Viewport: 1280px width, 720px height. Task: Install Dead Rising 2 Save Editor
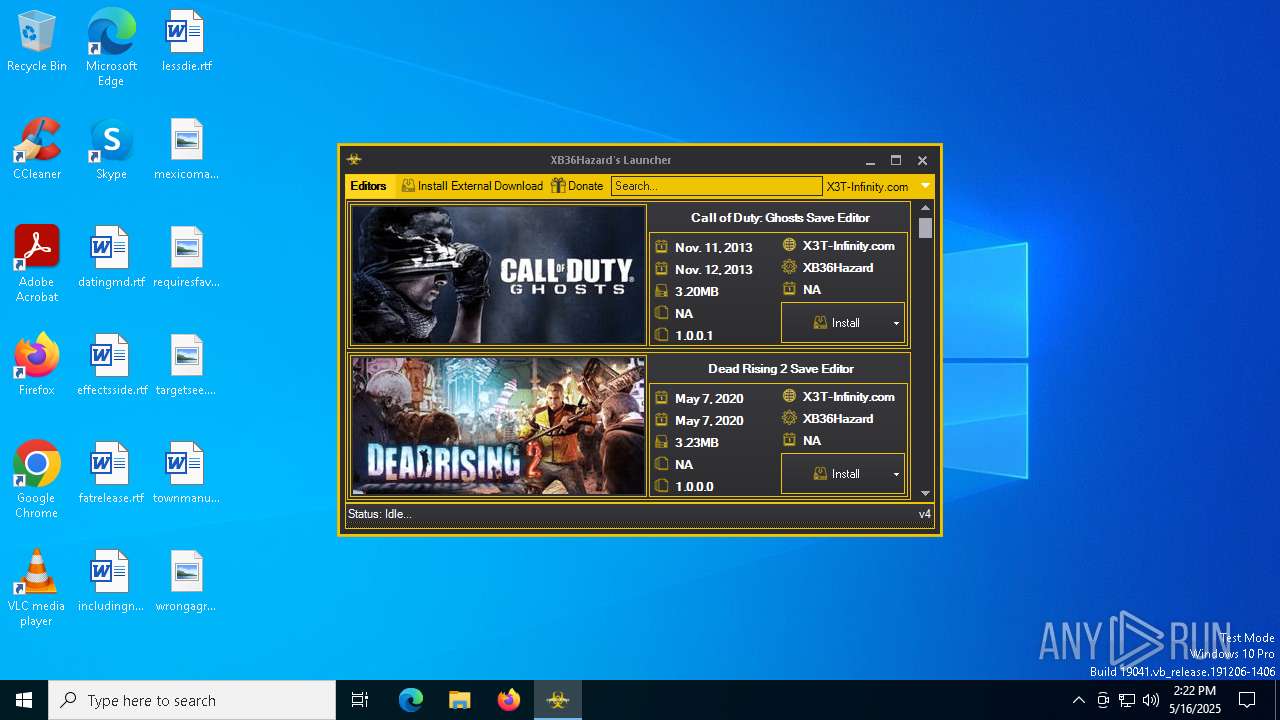836,474
